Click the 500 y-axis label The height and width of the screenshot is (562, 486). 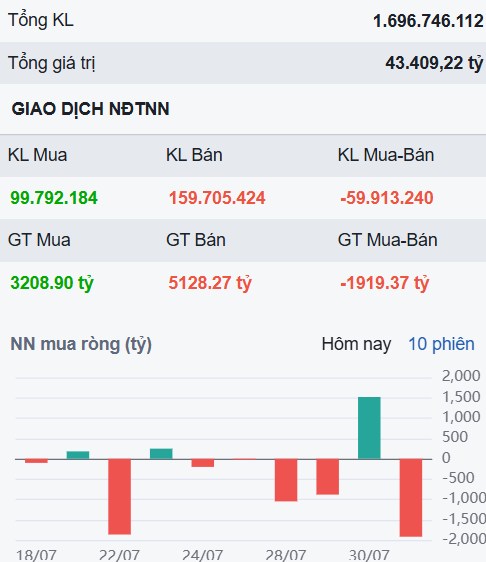pyautogui.click(x=455, y=437)
